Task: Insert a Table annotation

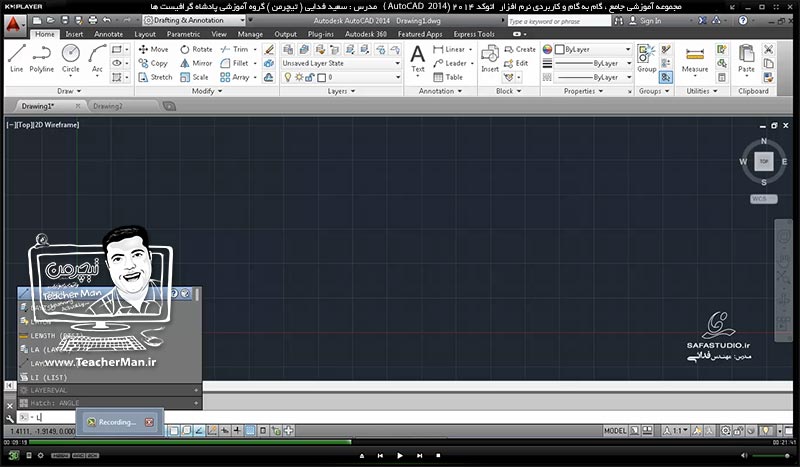Action: [x=448, y=77]
